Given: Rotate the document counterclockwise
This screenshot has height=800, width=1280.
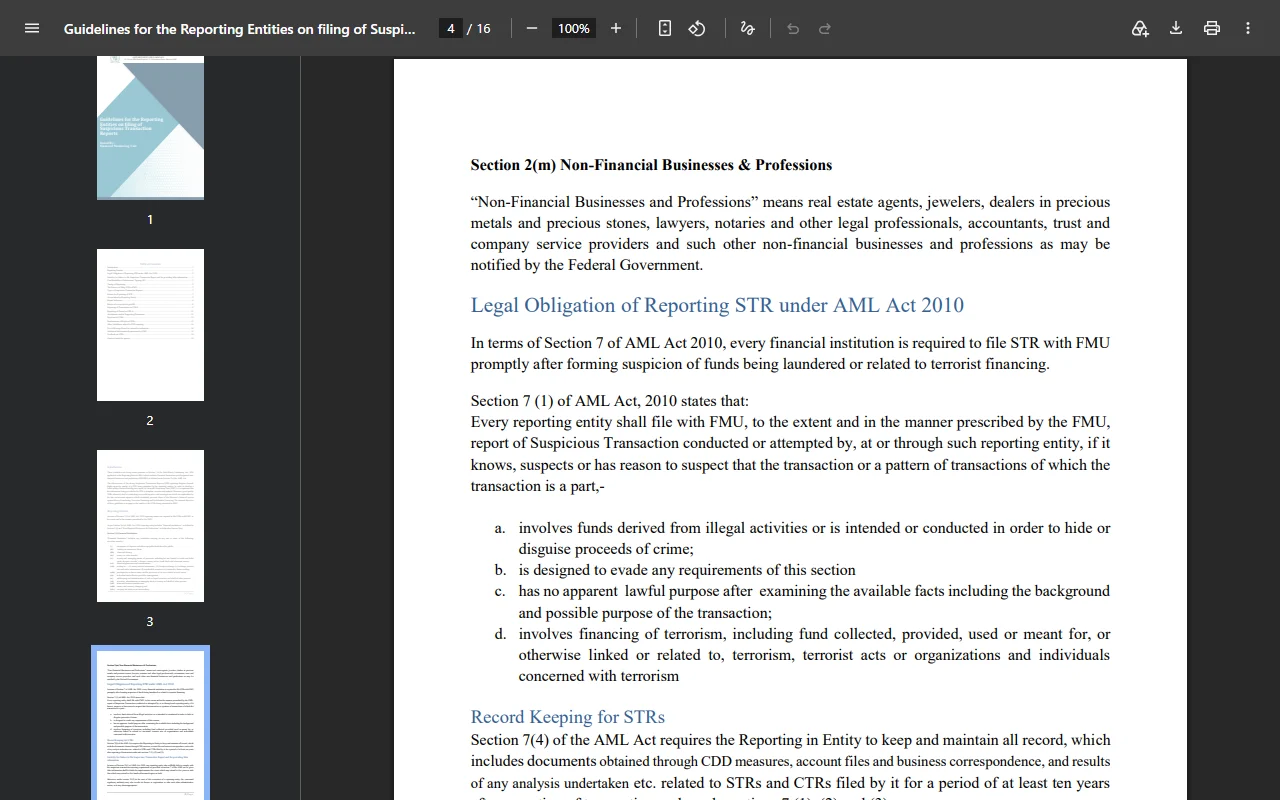Looking at the screenshot, I should click(697, 28).
